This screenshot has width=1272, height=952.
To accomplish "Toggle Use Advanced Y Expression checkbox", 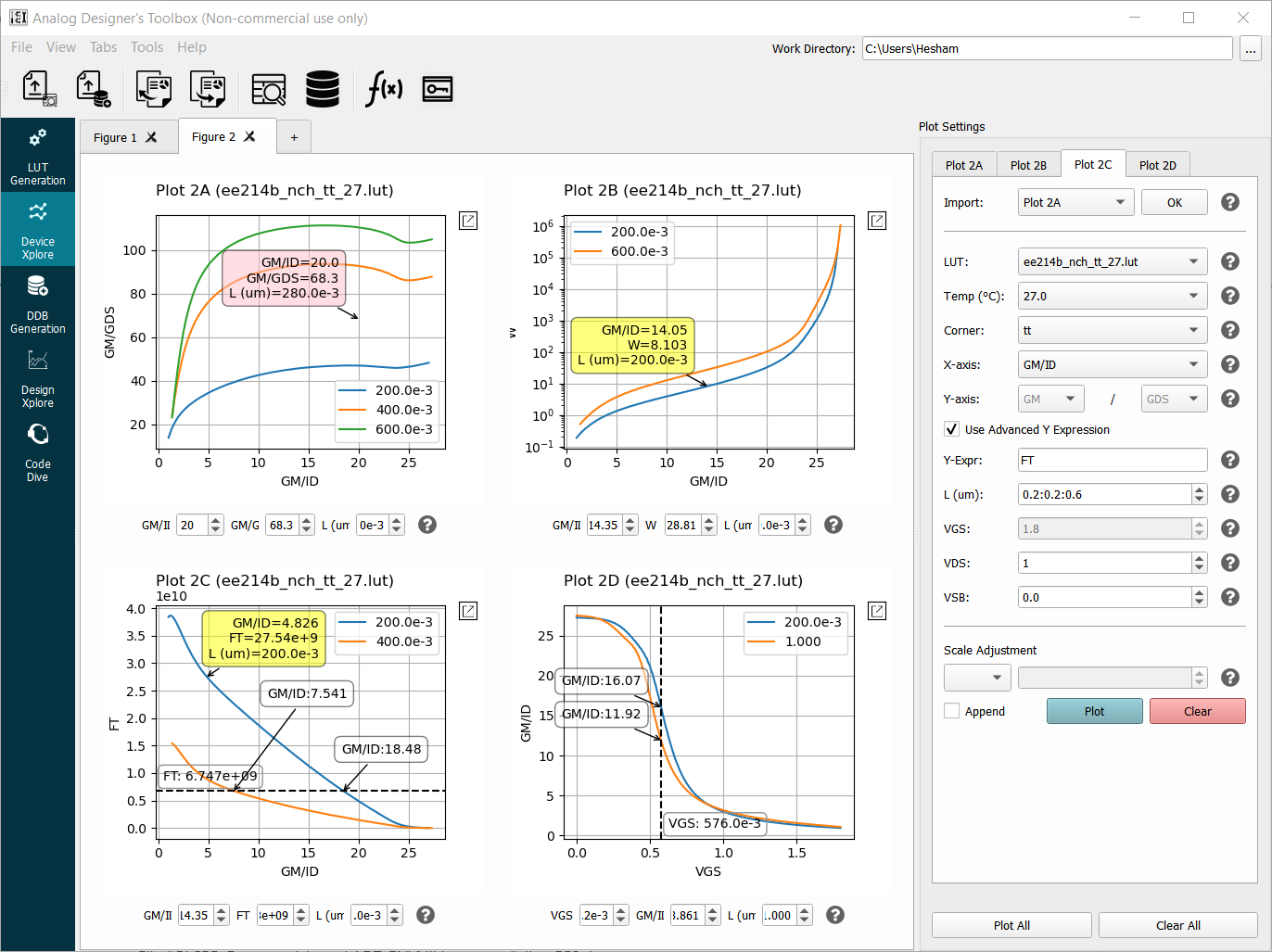I will coord(951,429).
